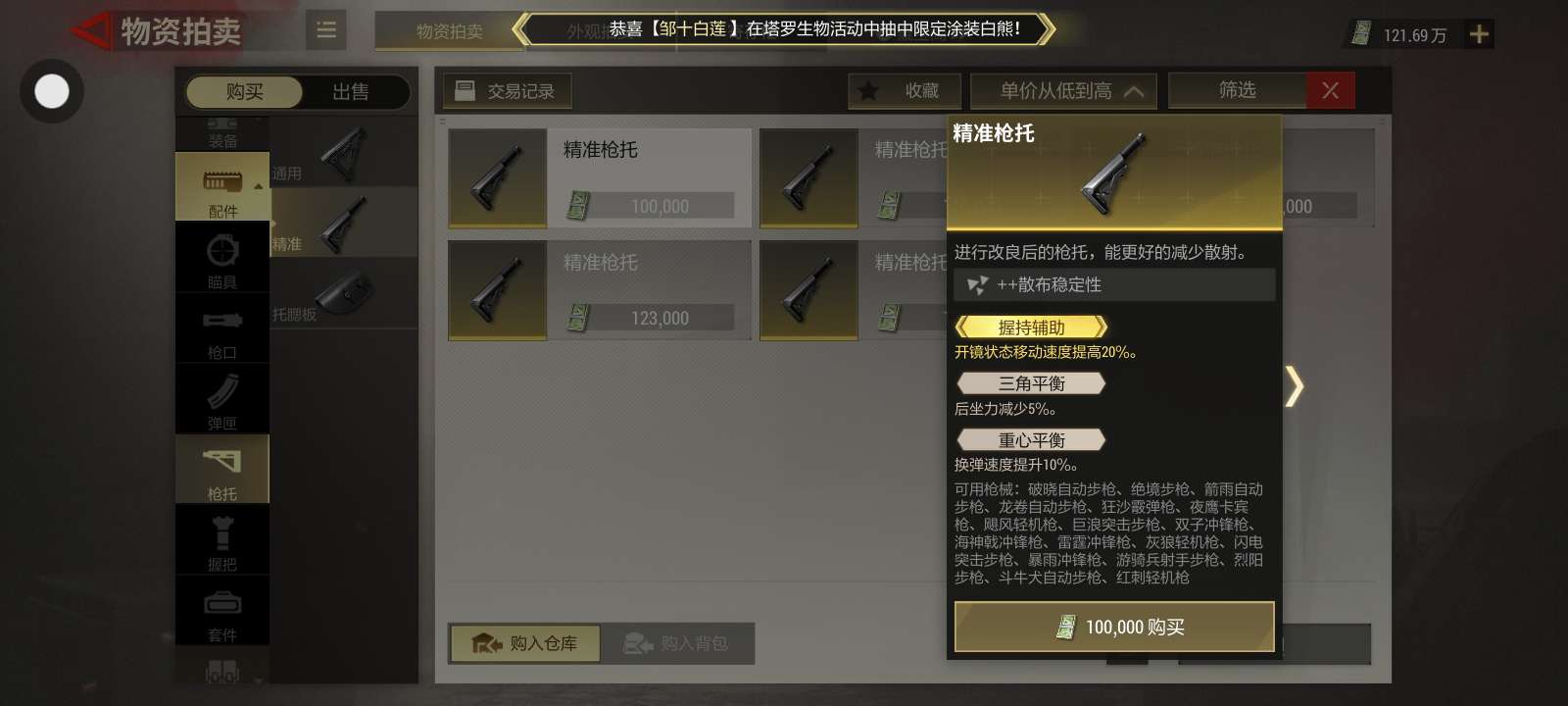
Task: Select the 精准枪托 listing priced 123,000
Action: (x=600, y=290)
